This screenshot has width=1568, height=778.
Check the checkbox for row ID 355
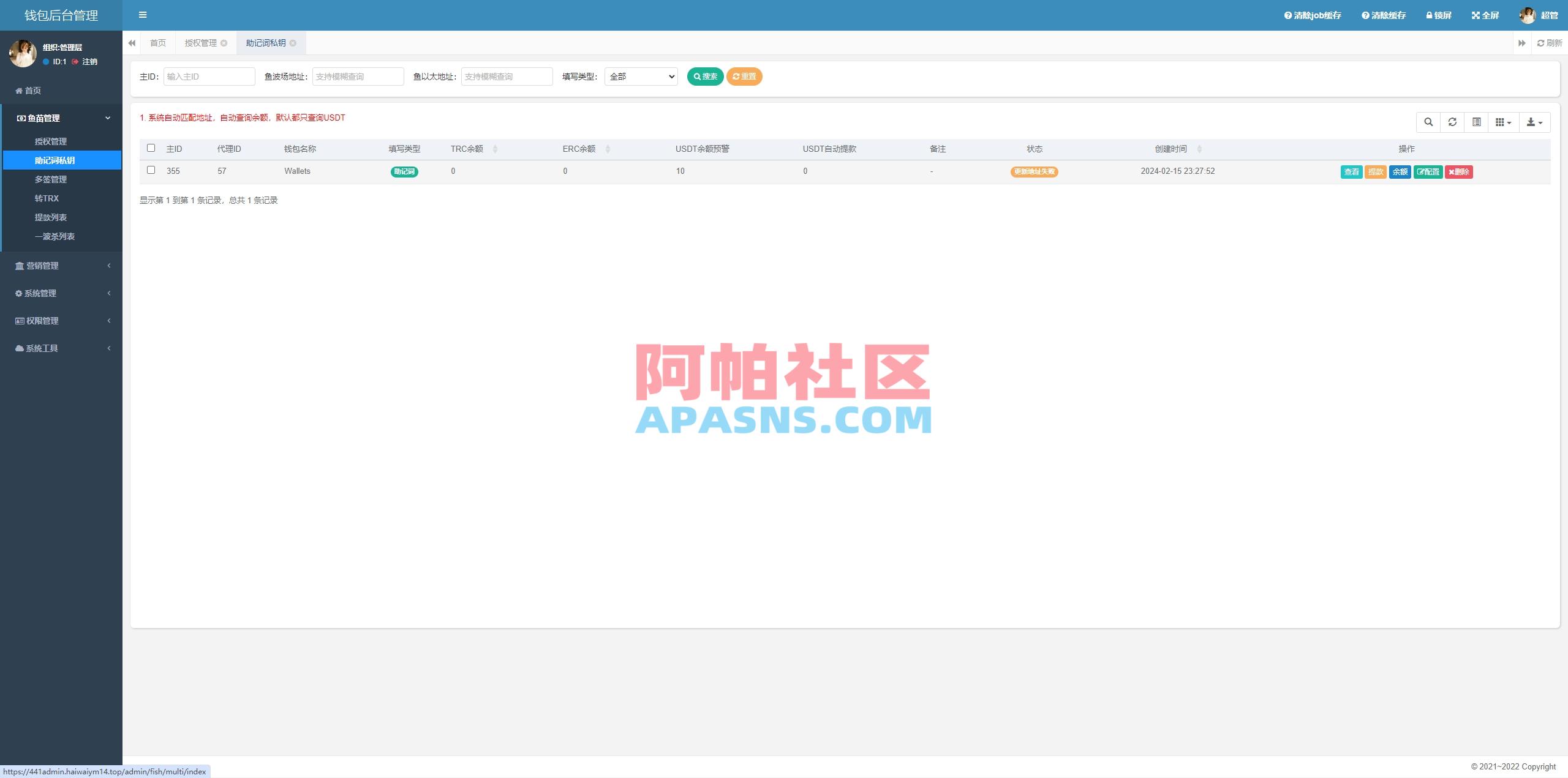[x=151, y=171]
